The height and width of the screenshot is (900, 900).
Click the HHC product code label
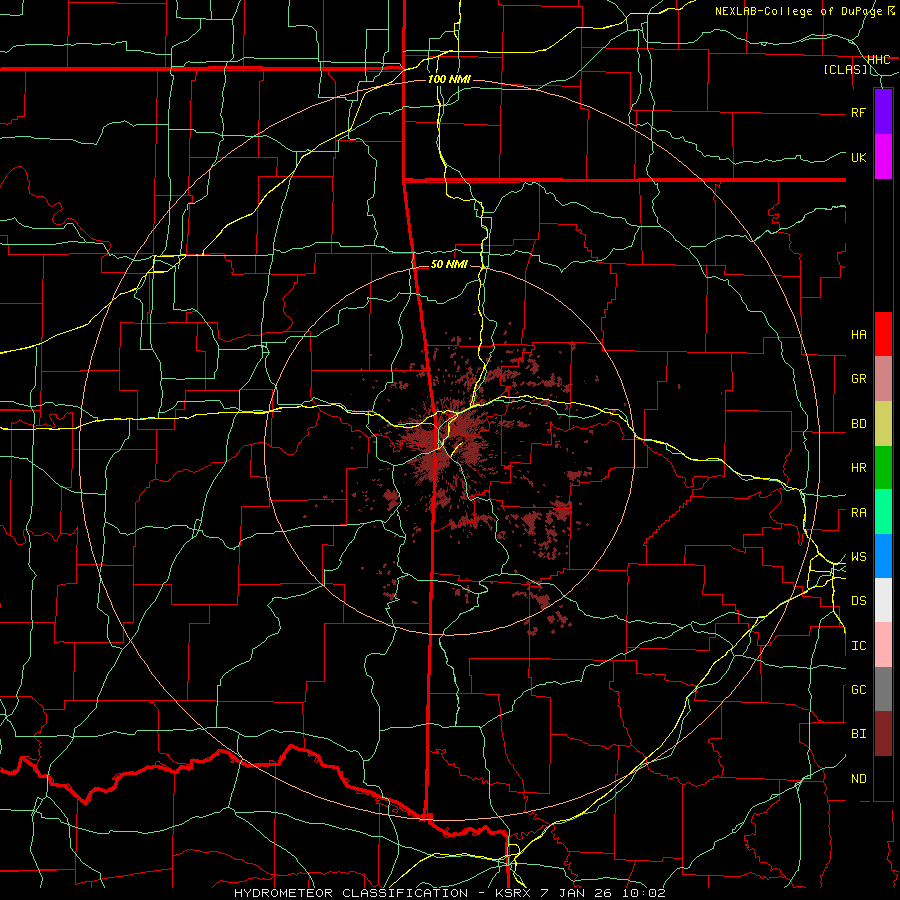878,60
